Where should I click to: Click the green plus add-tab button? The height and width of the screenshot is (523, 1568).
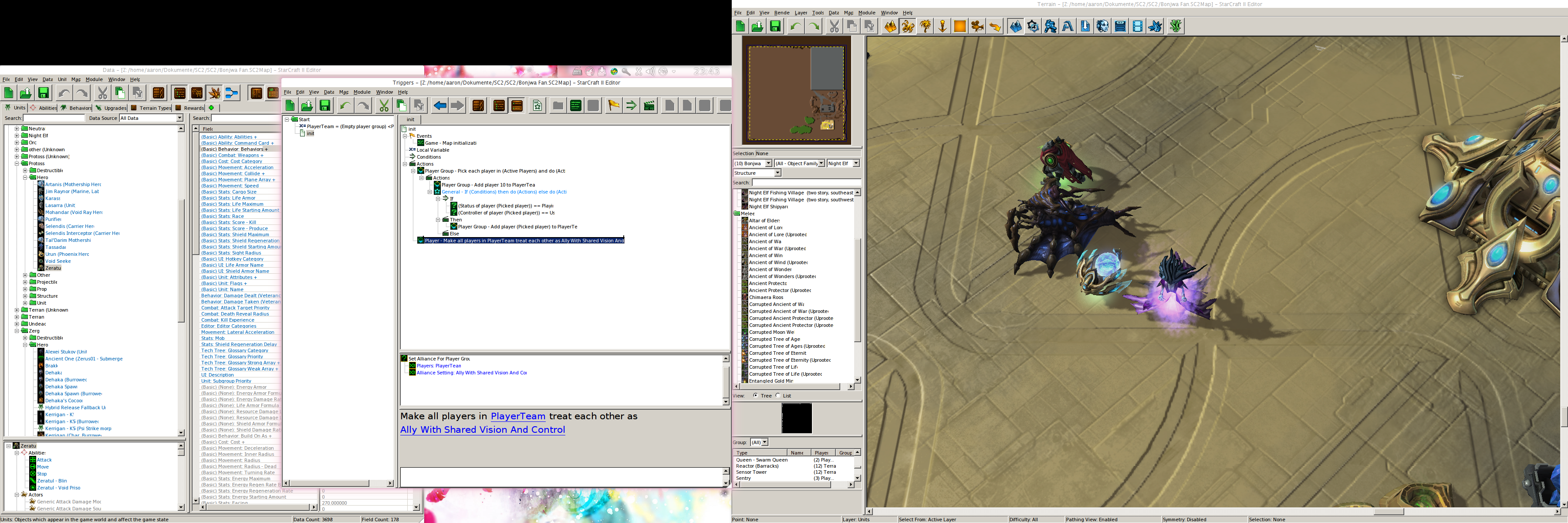pyautogui.click(x=211, y=108)
